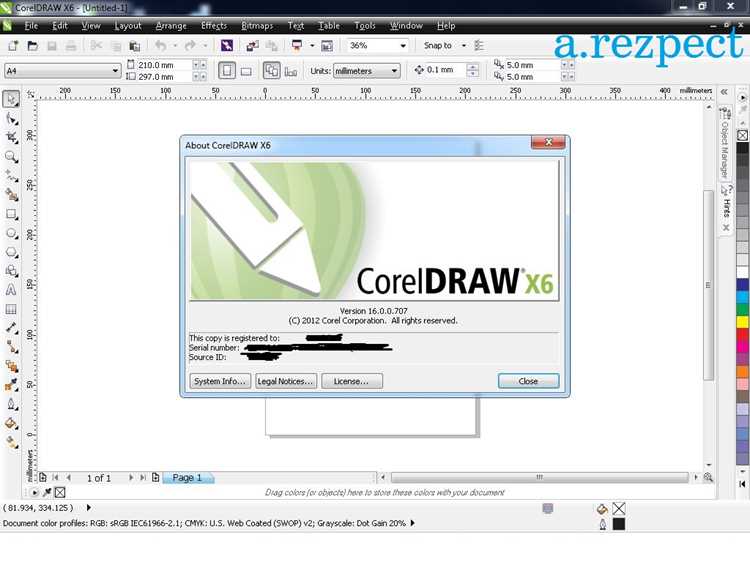Click the License button
This screenshot has height=562, width=750.
point(352,381)
